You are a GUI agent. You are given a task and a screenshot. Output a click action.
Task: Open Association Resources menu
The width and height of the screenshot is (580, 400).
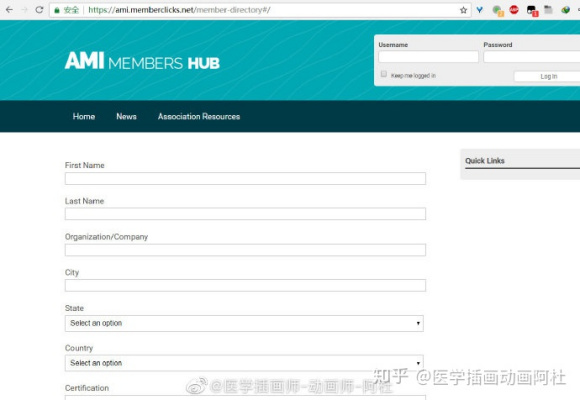tap(199, 117)
